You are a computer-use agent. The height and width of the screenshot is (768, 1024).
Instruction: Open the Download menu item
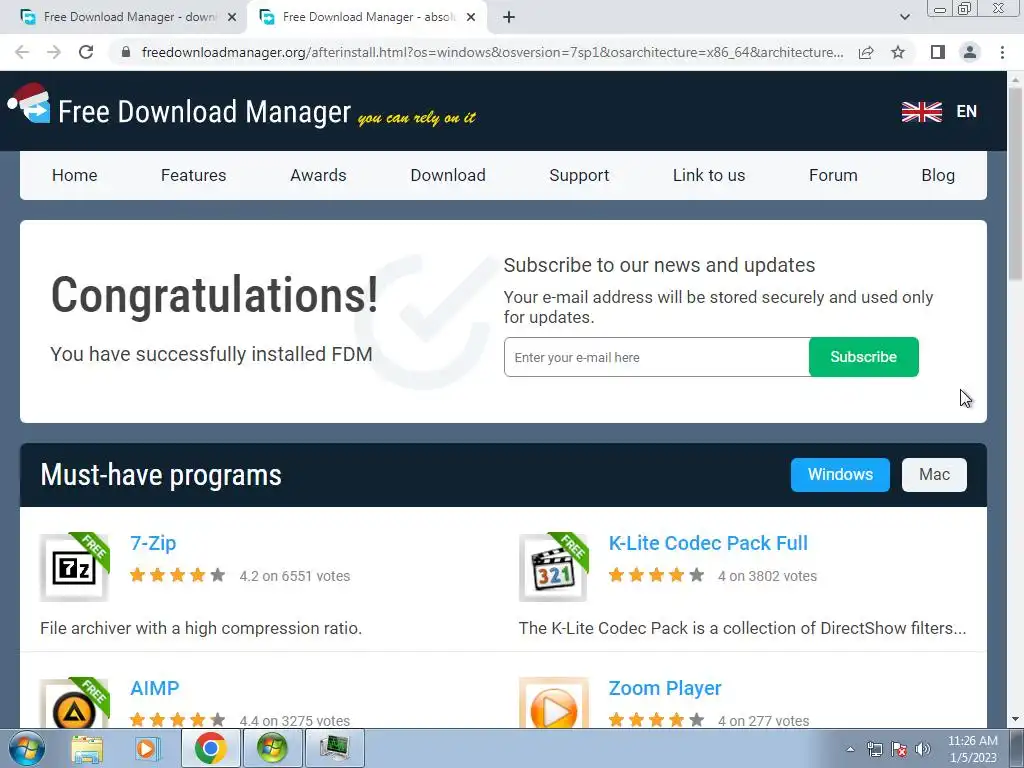[448, 175]
